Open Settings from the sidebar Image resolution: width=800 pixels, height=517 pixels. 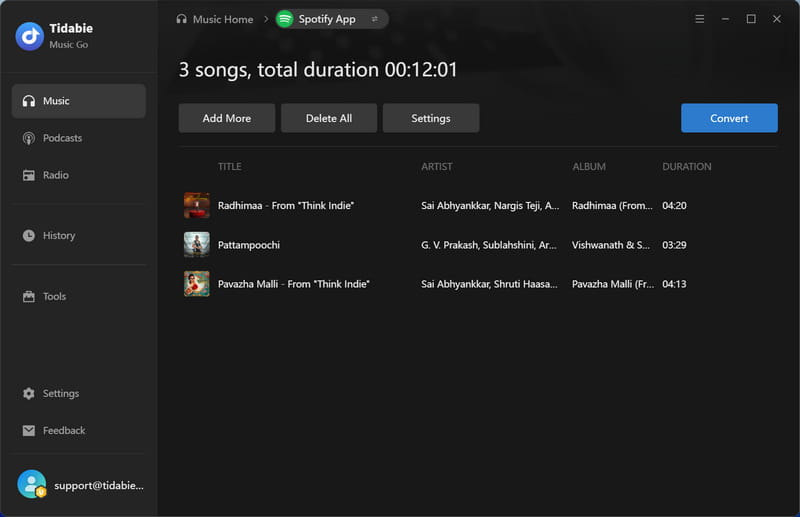[79, 393]
